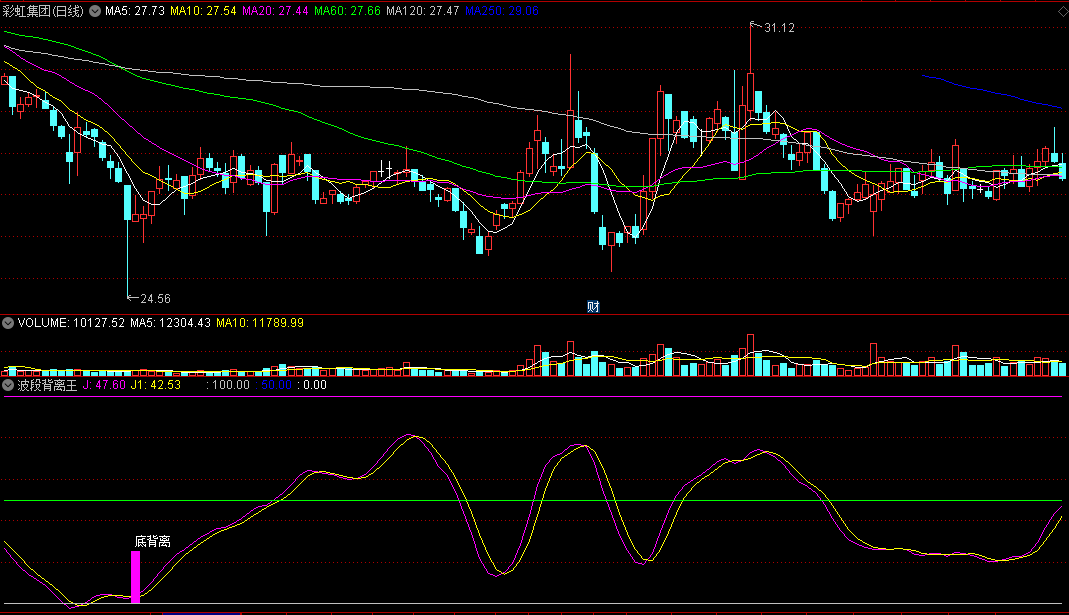
Task: Select the J1: 42.53 indicator value
Action: (x=156, y=385)
